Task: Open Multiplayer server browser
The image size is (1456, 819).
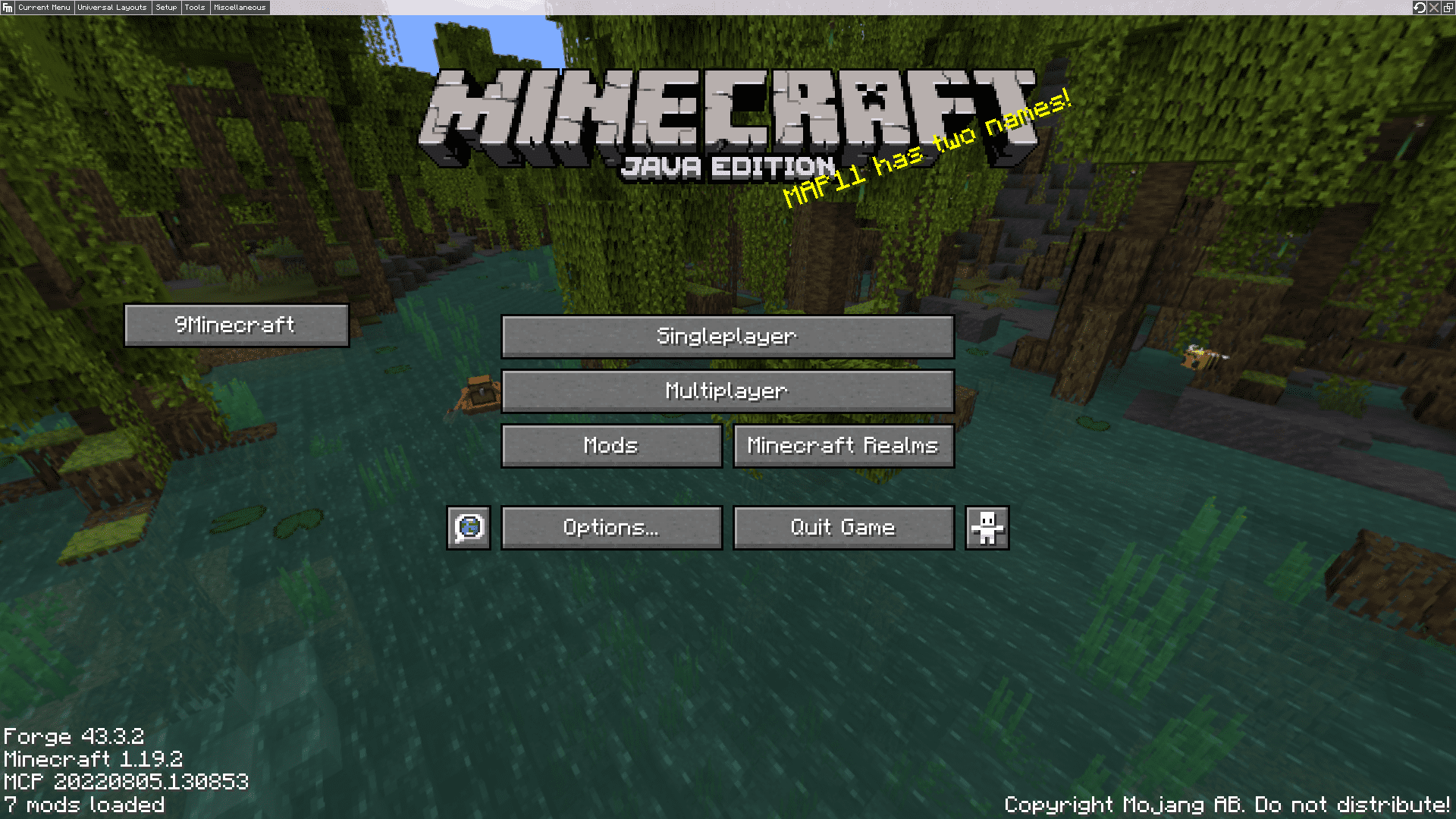Action: click(728, 391)
